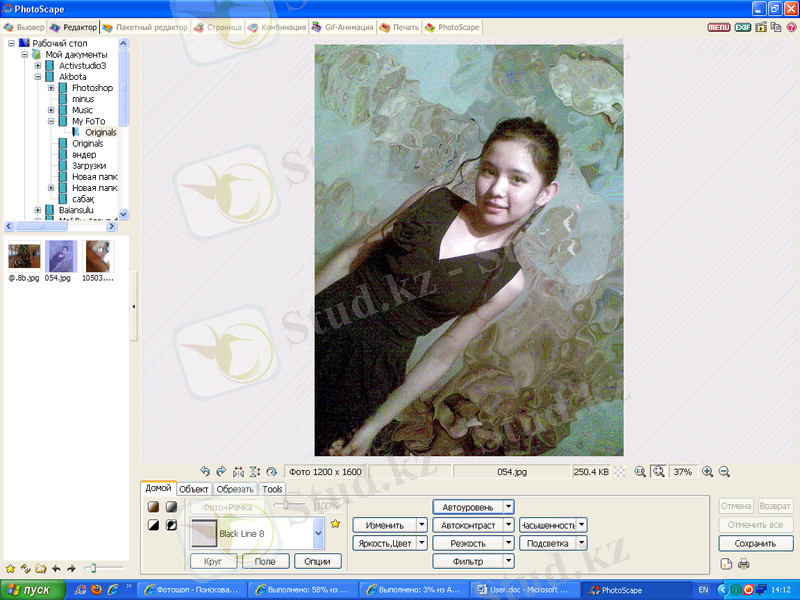
Task: Click the Сохранить button
Action: pyautogui.click(x=755, y=544)
